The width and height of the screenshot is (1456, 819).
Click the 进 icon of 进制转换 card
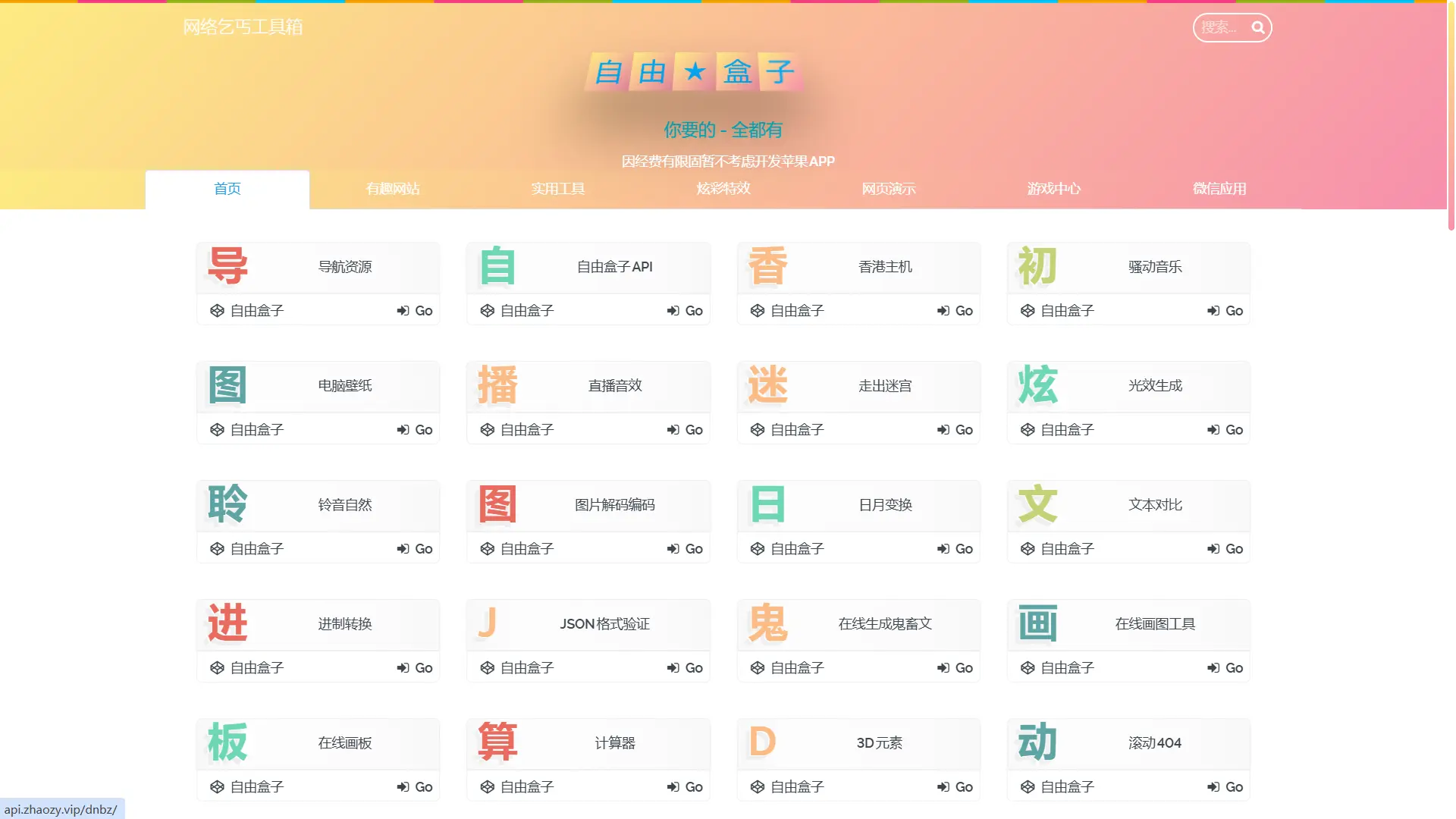(227, 623)
